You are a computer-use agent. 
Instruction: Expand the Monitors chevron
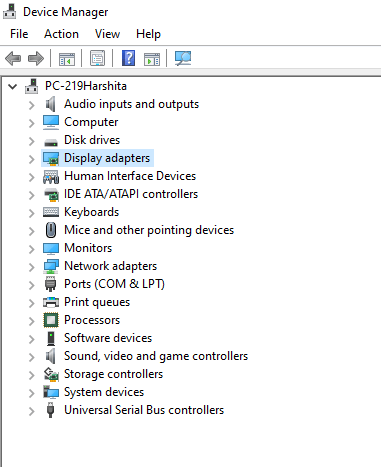coord(31,249)
